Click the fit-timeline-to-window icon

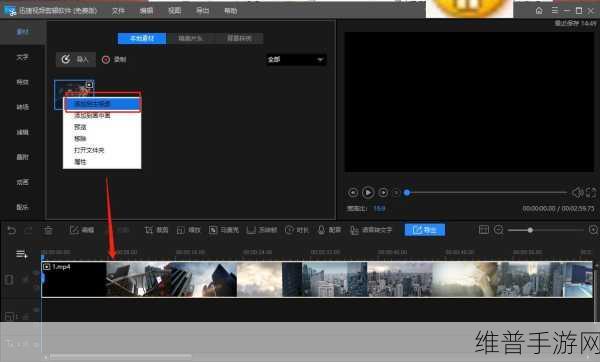pos(484,230)
